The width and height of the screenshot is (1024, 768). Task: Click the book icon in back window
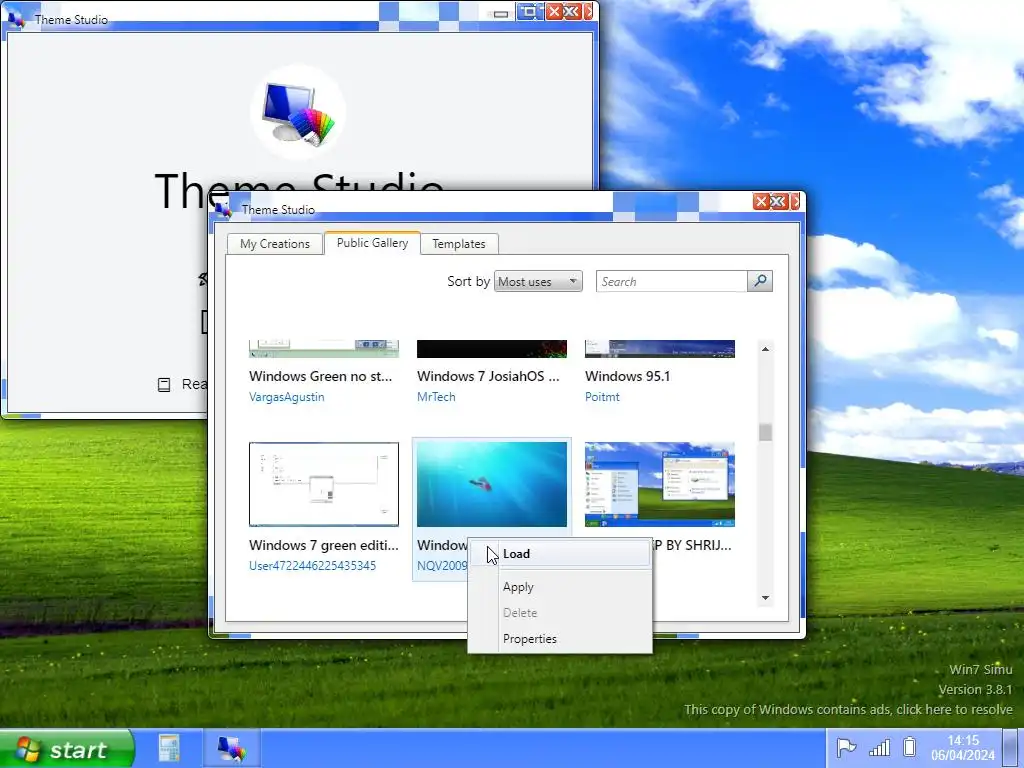tap(164, 385)
